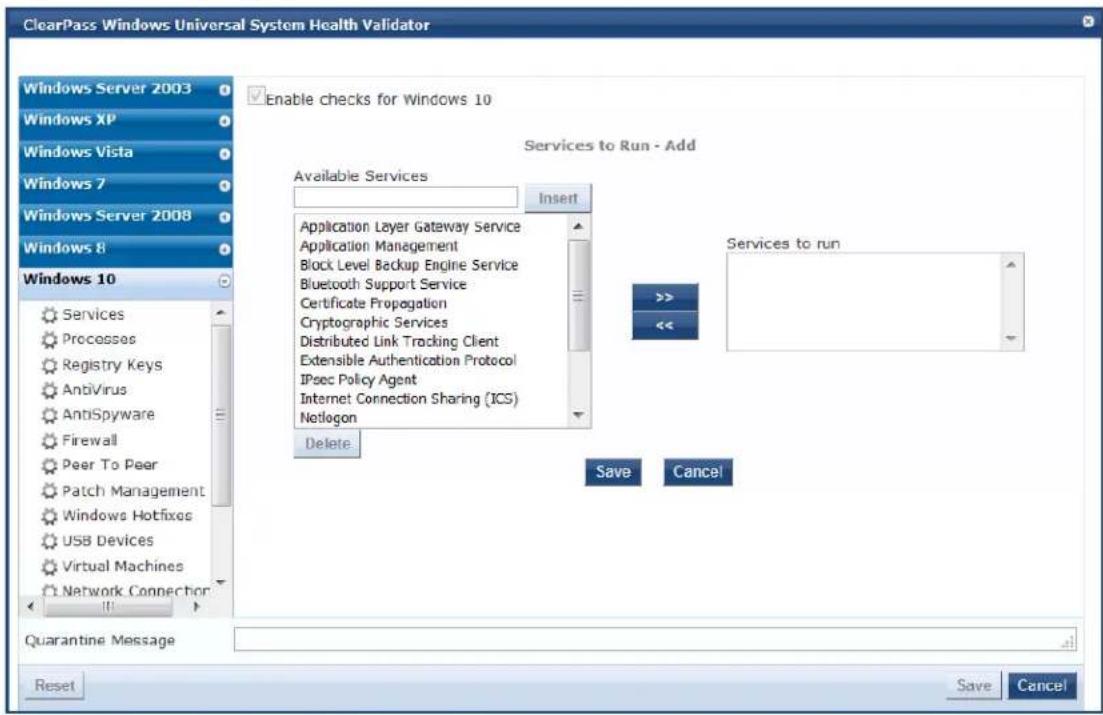Open the Registry Keys category

[x=112, y=365]
